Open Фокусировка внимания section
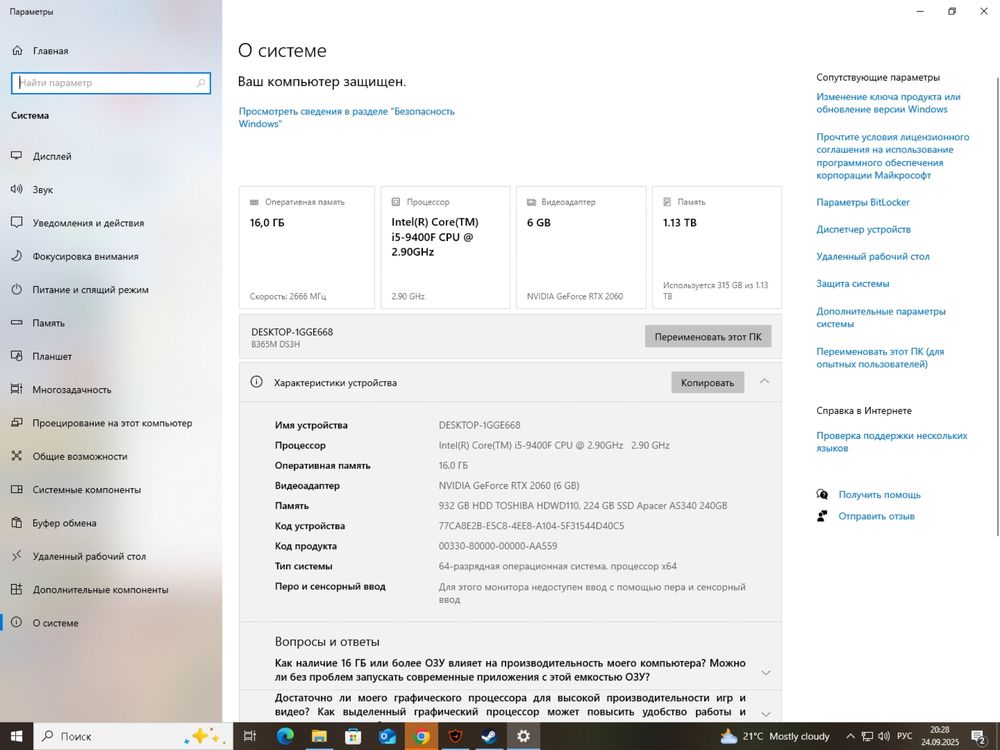The height and width of the screenshot is (750, 1000). click(x=85, y=256)
